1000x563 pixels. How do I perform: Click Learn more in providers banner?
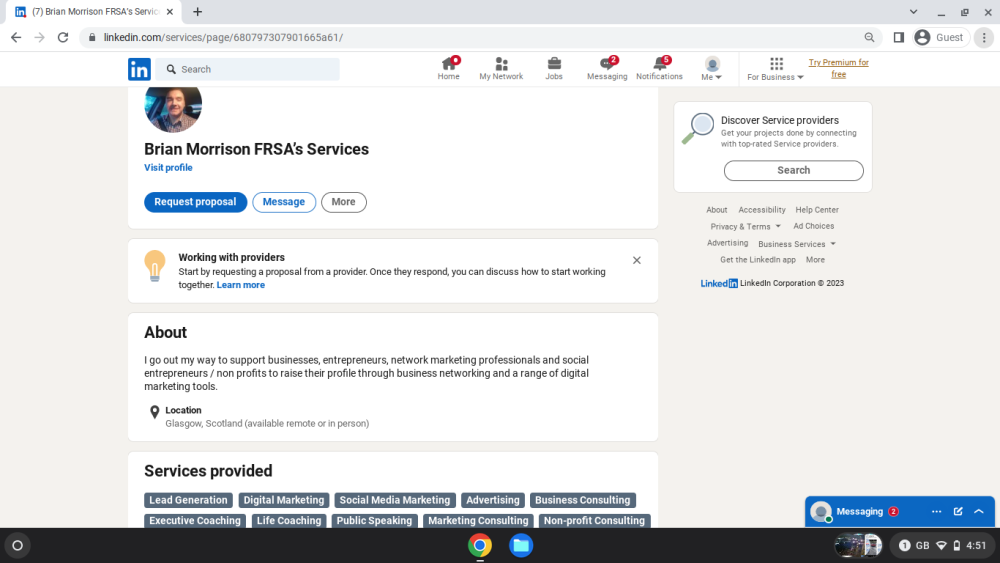[240, 285]
